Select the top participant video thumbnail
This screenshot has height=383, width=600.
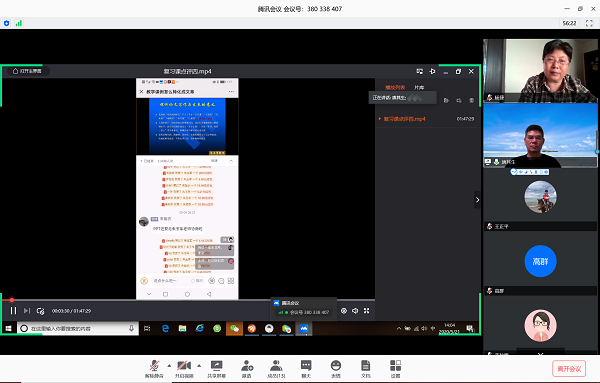click(540, 70)
